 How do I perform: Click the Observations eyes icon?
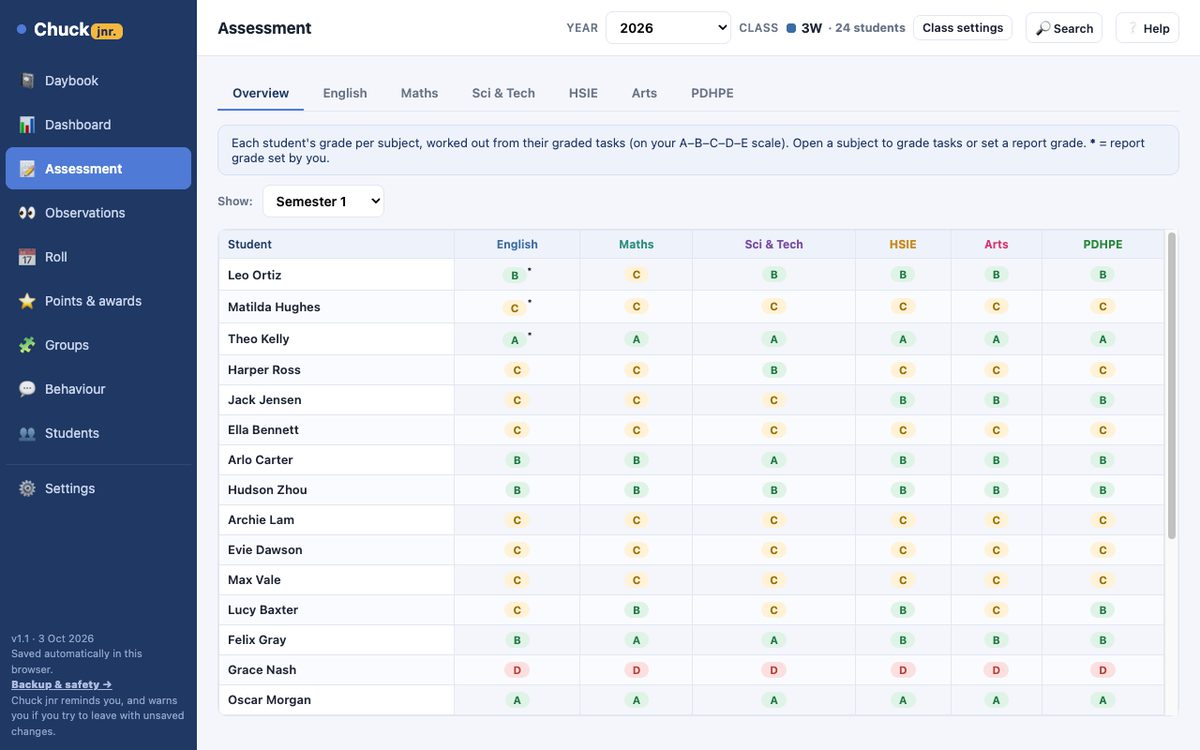pyautogui.click(x=27, y=213)
